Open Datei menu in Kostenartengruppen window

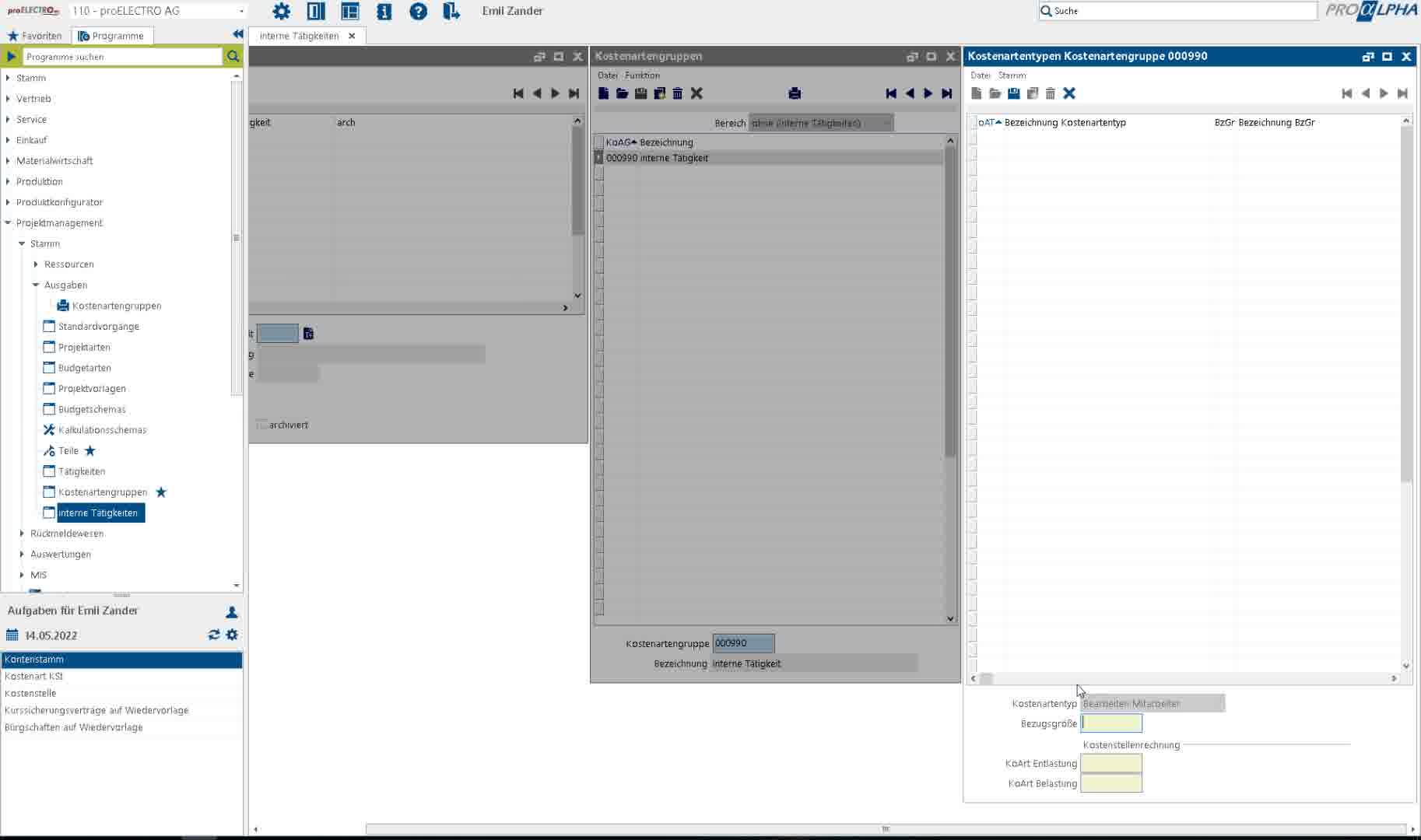pos(607,75)
